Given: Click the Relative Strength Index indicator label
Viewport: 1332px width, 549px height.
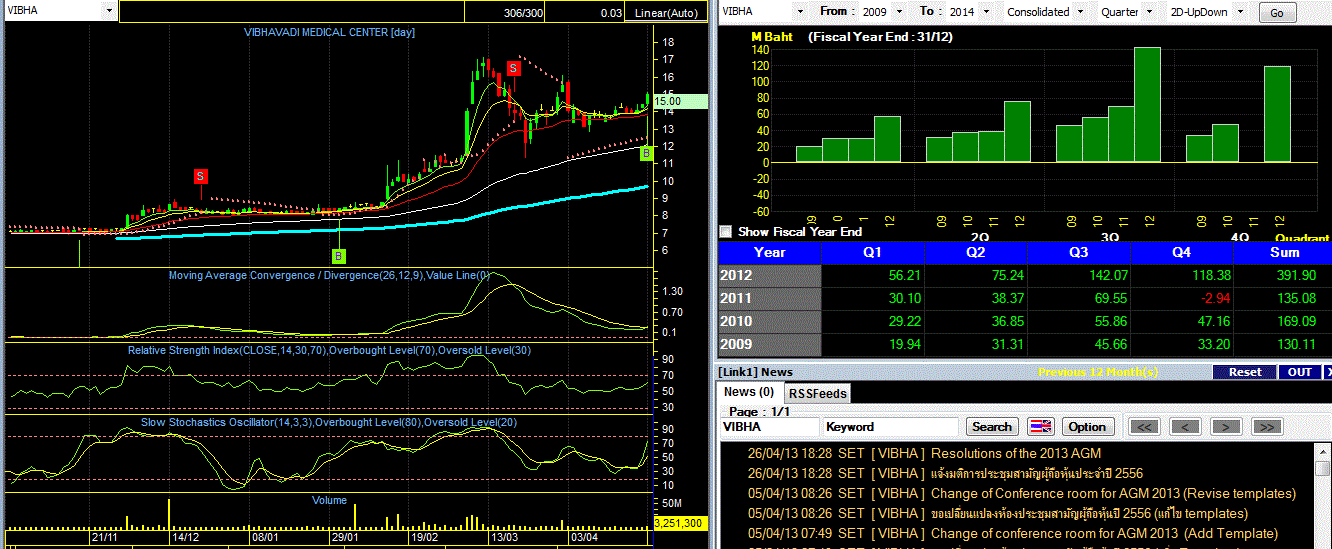Looking at the screenshot, I should click(x=329, y=350).
